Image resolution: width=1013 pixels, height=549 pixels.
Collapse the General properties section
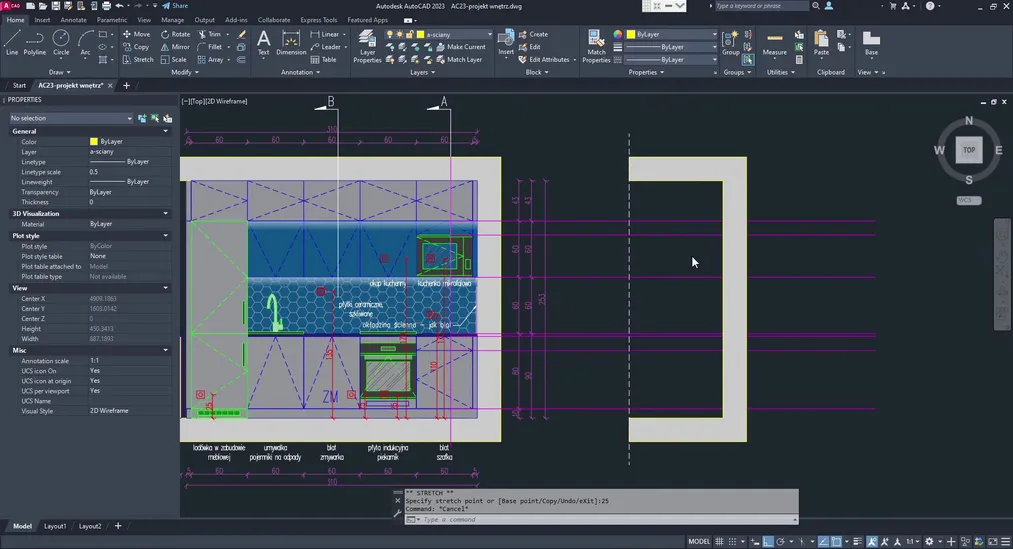[166, 131]
